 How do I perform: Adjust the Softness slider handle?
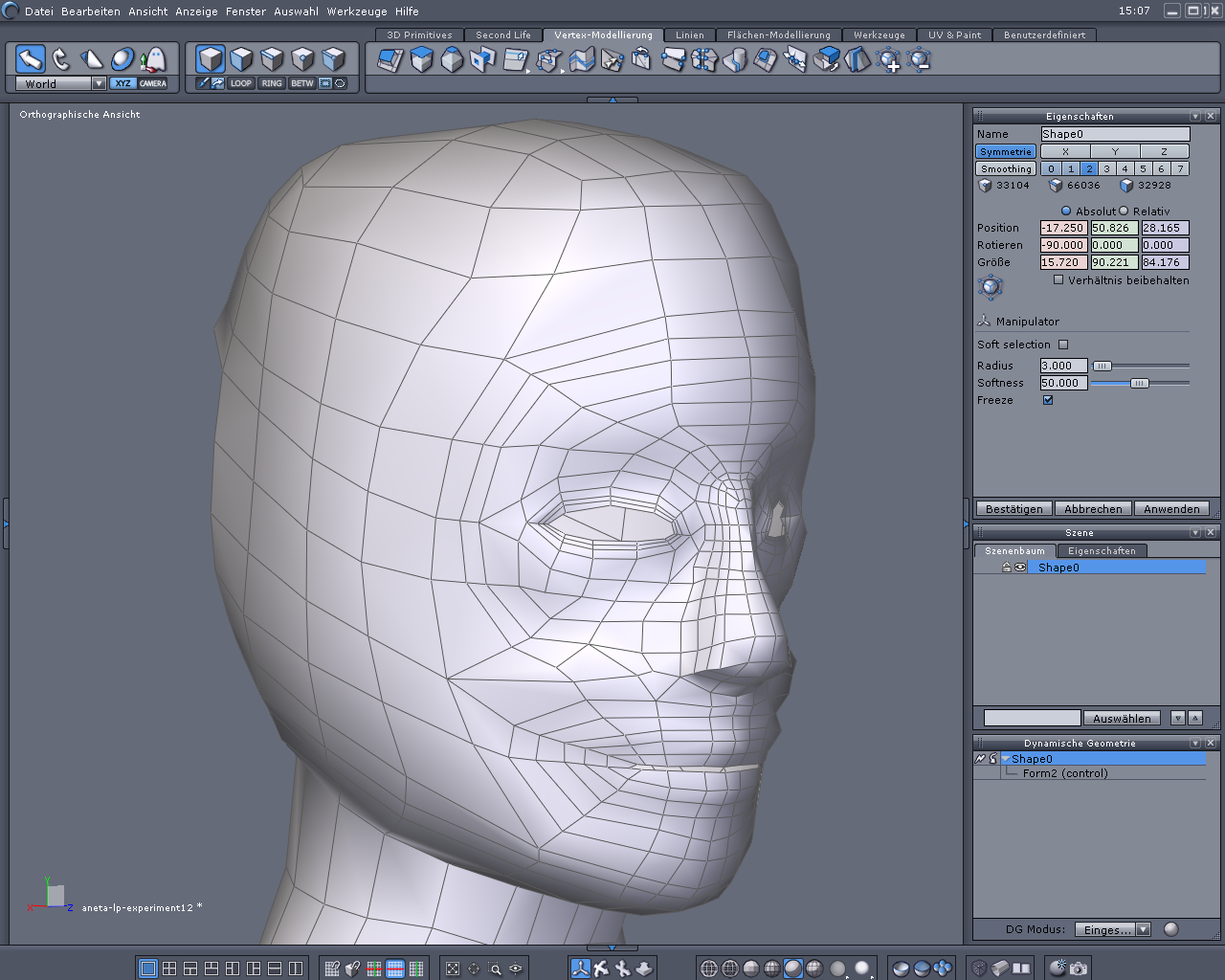[1139, 383]
